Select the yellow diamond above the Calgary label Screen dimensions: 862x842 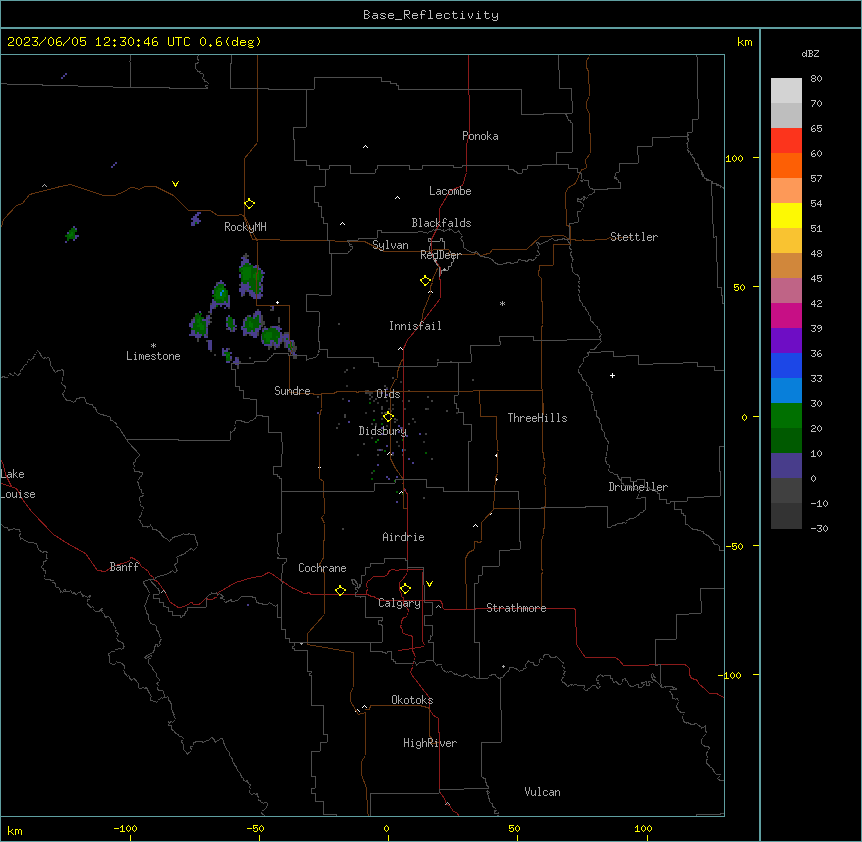[x=405, y=589]
